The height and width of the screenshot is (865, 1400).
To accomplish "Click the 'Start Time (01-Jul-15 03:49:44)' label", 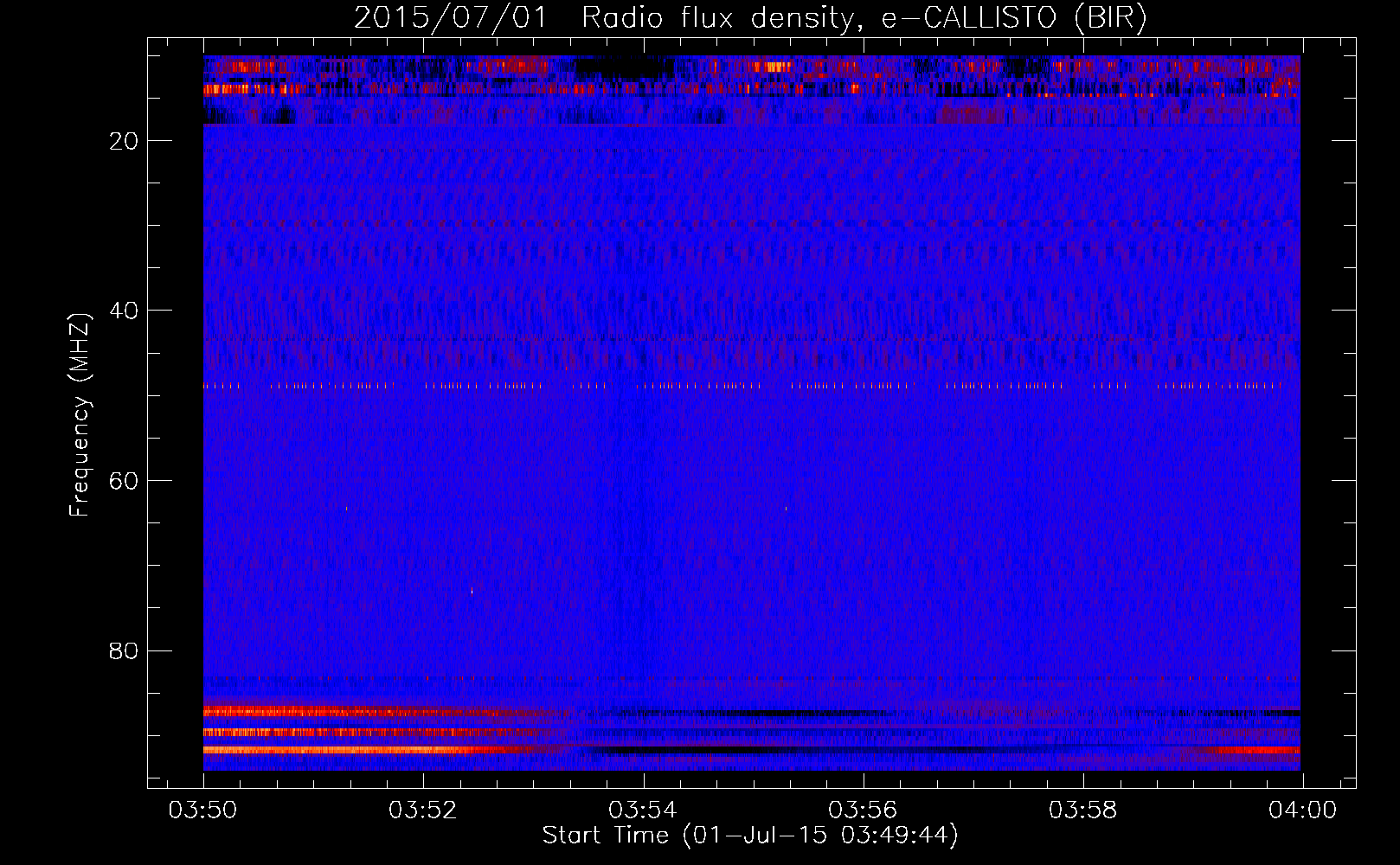I will point(750,836).
